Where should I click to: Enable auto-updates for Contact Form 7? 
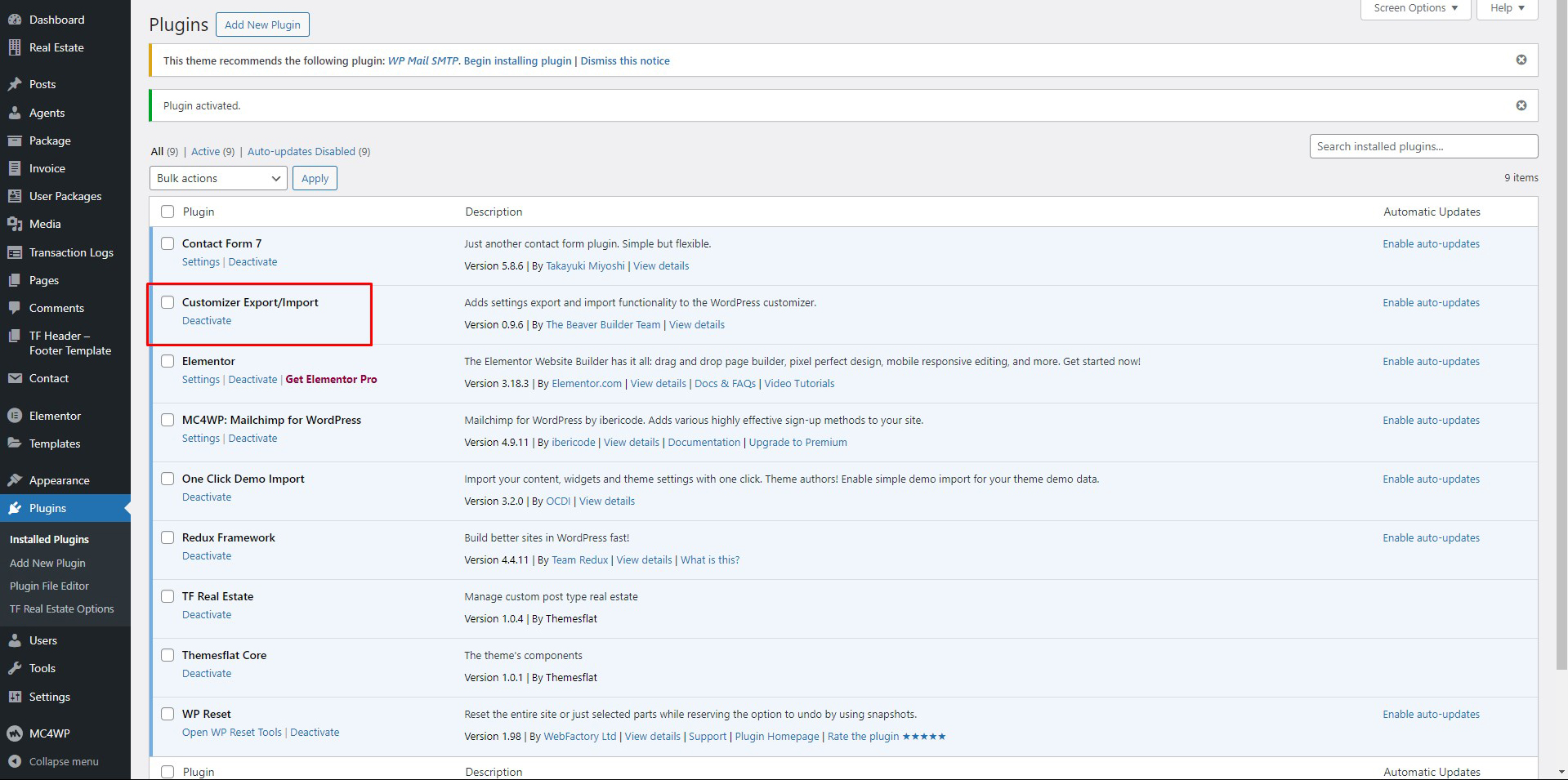[x=1431, y=243]
